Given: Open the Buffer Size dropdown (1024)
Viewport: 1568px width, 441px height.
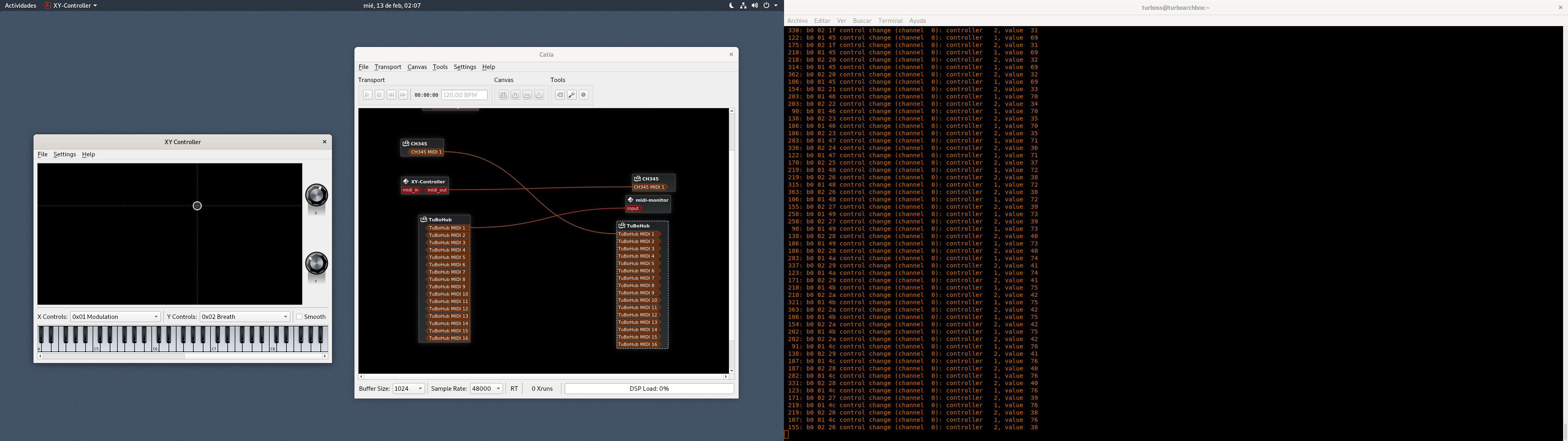Looking at the screenshot, I should (x=408, y=389).
